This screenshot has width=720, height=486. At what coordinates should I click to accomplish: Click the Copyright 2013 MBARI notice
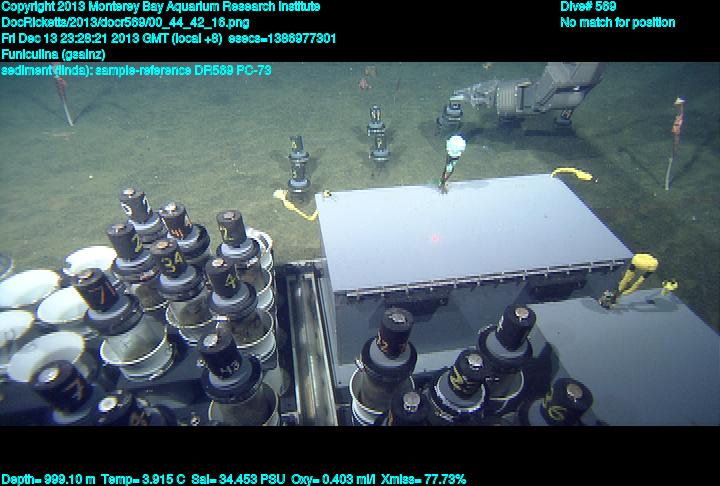pos(161,7)
